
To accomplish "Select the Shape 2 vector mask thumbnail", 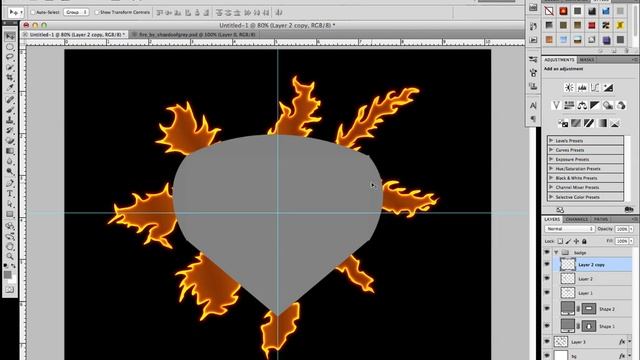I will (x=588, y=309).
